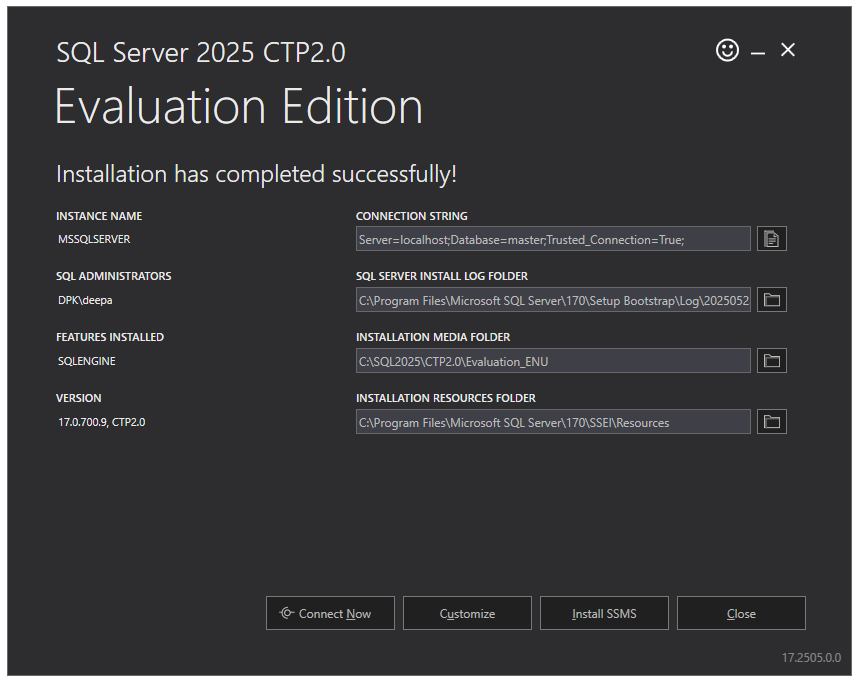This screenshot has width=858, height=683.
Task: Send feedback via the smiley face icon
Action: pos(727,49)
